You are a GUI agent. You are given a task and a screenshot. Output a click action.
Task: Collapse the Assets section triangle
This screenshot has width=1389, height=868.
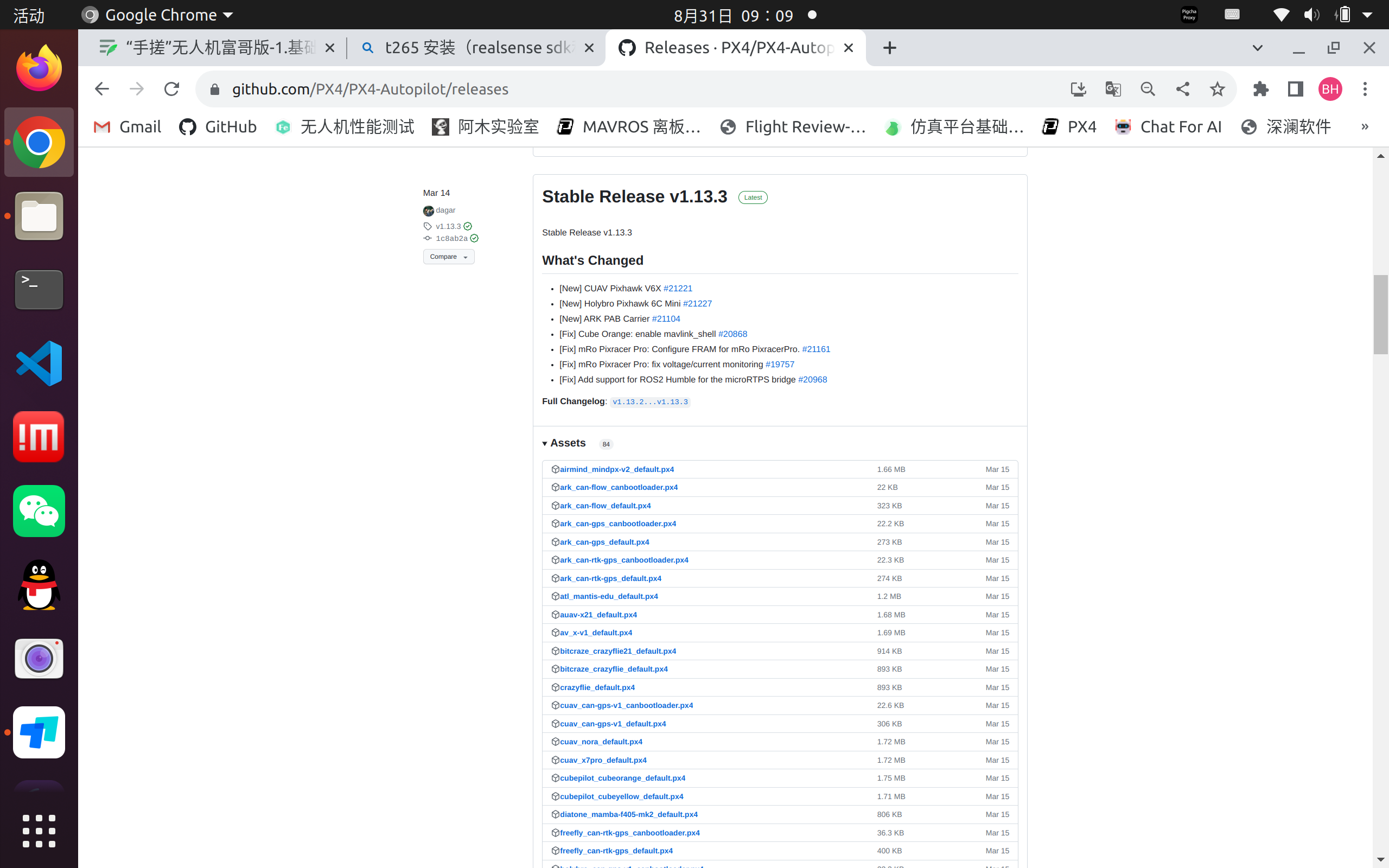click(545, 444)
